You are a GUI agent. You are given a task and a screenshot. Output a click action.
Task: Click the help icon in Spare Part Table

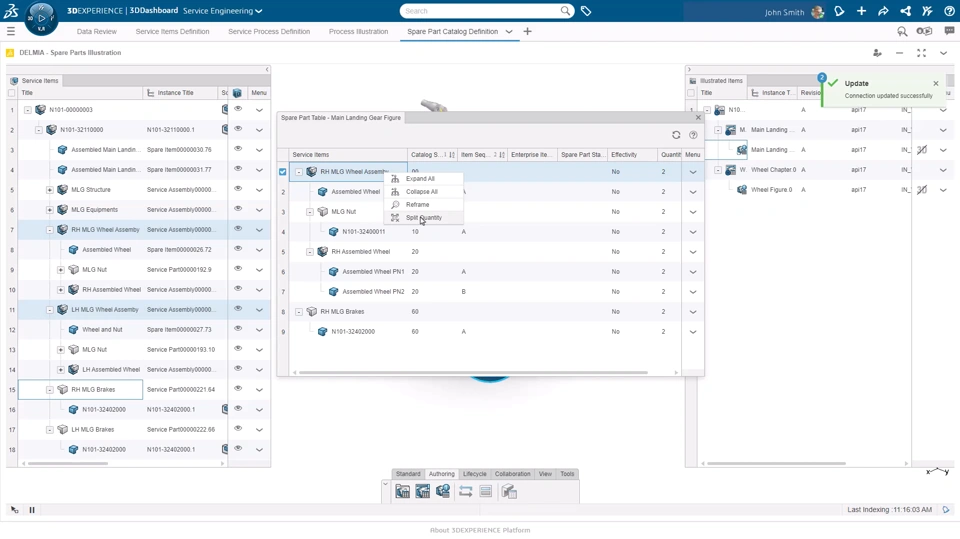693,135
